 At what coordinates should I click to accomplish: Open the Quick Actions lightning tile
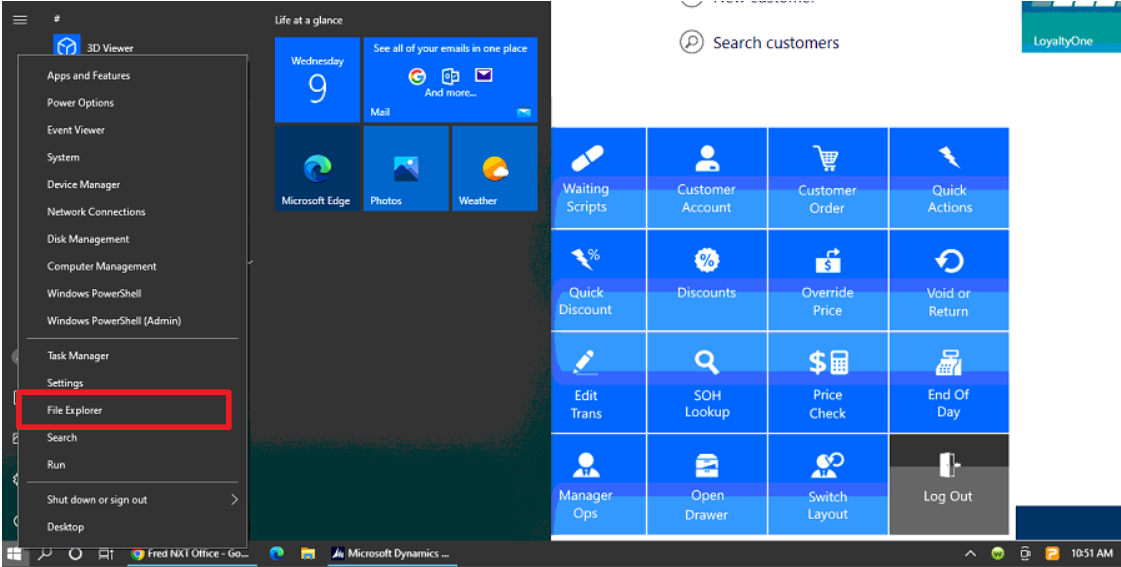coord(948,178)
